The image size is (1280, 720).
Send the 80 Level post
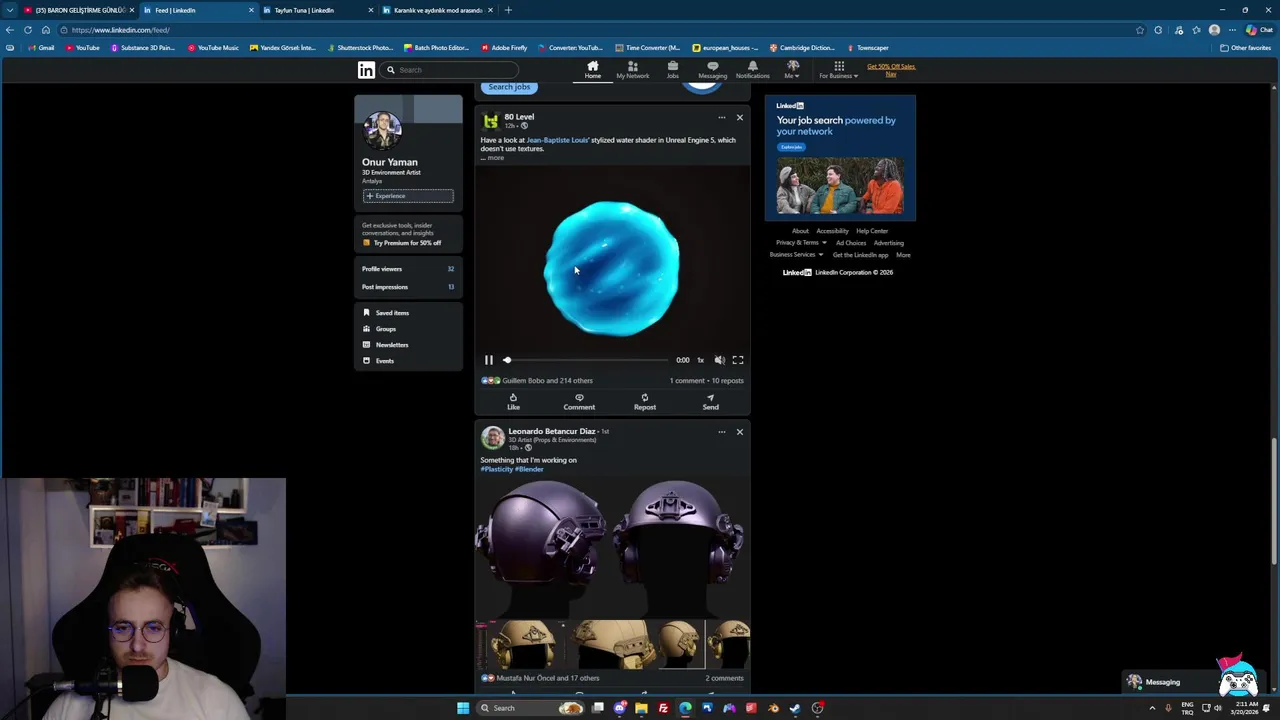711,401
